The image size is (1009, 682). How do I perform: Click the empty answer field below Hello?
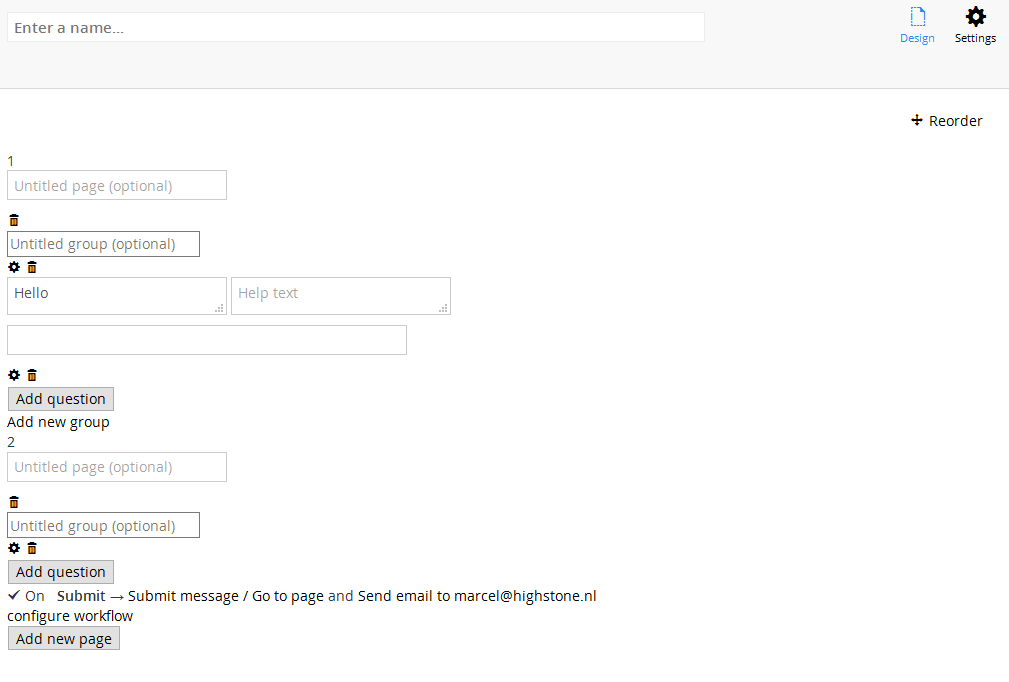click(x=207, y=340)
